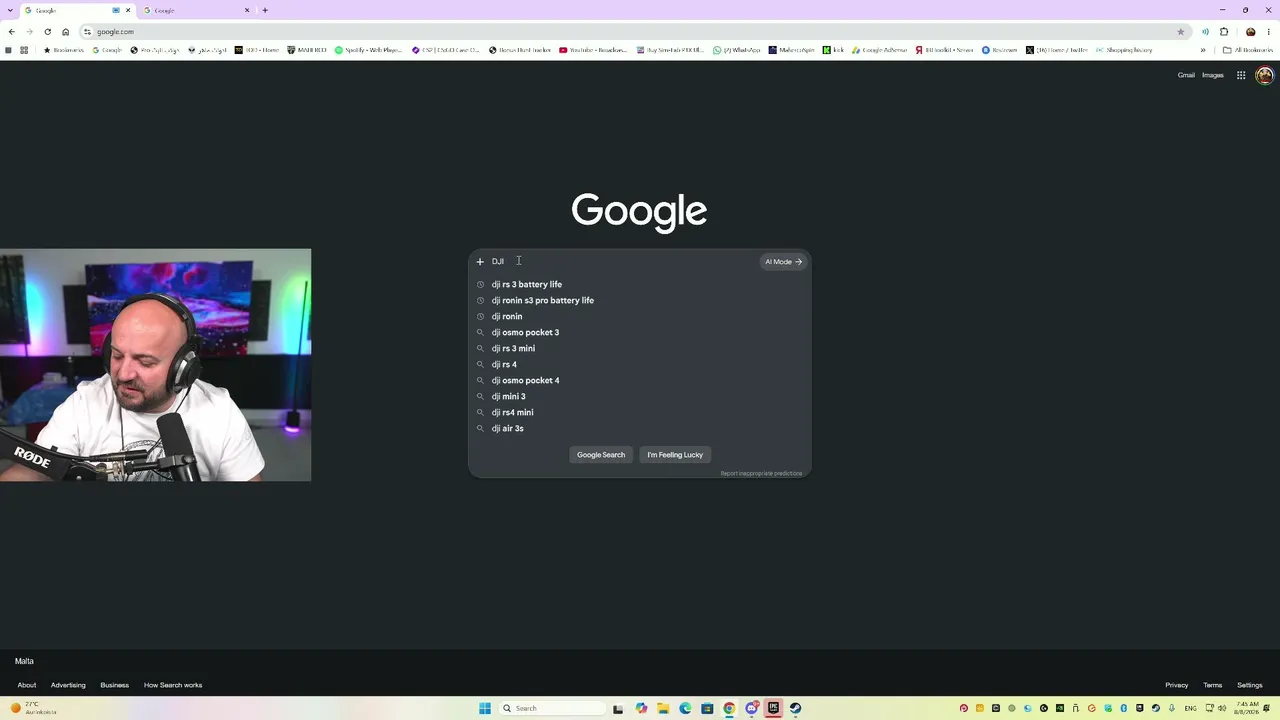Image resolution: width=1280 pixels, height=720 pixels.
Task: Open the Images link
Action: coord(1213,75)
